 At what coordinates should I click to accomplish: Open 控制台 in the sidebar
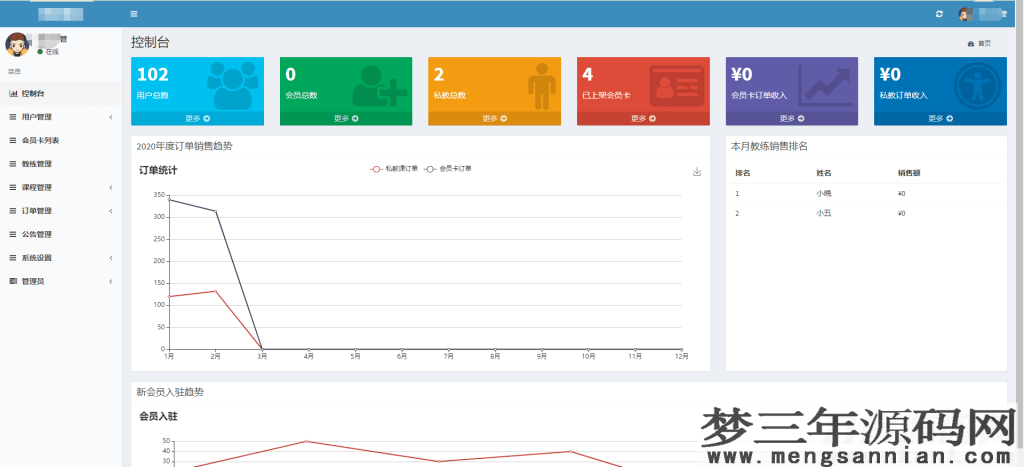point(61,93)
